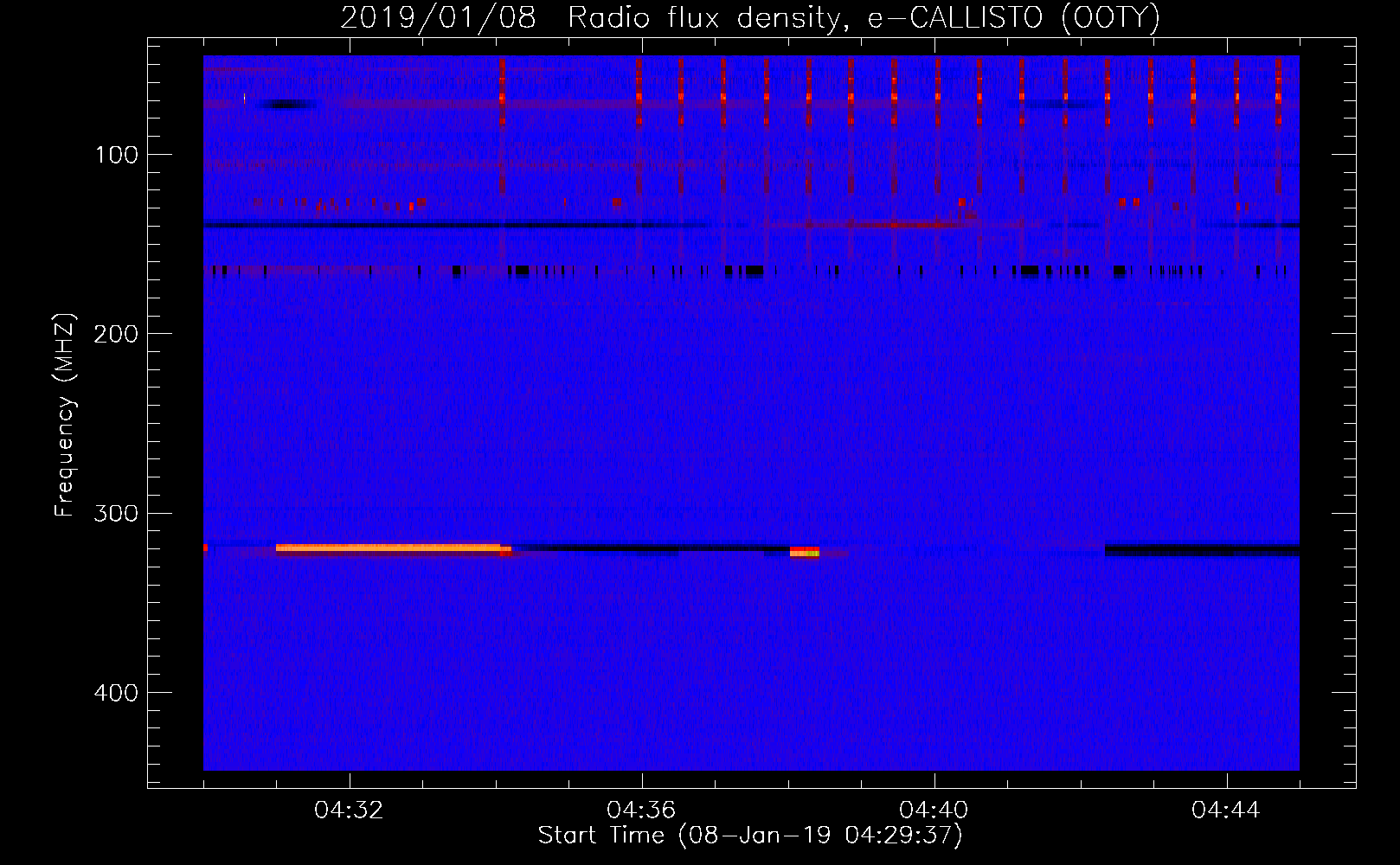Click the 'Start Time (08-Jan-19 04:29:37)' label
The width and height of the screenshot is (1400, 865).
750,836
